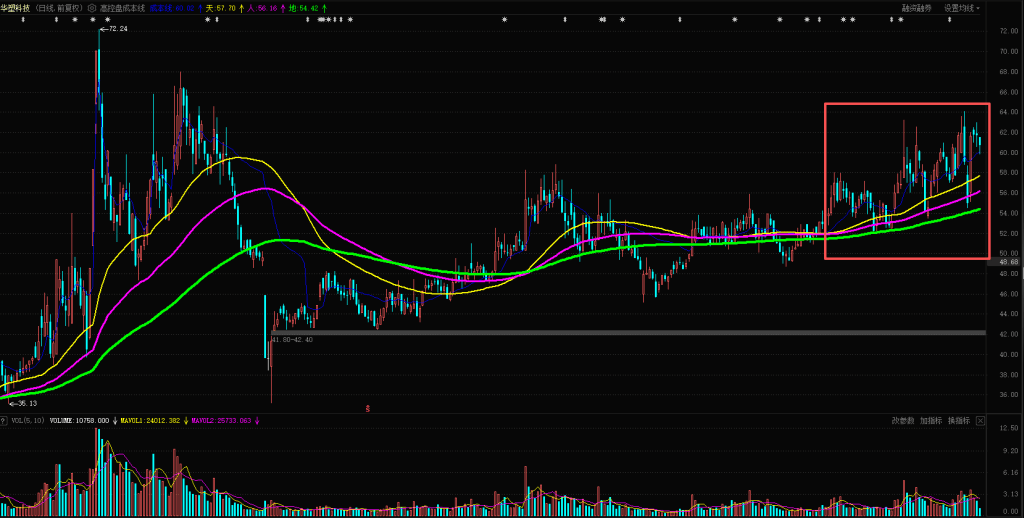
Task: Click the gray 41.80-42.40 gap band
Action: tap(628, 333)
